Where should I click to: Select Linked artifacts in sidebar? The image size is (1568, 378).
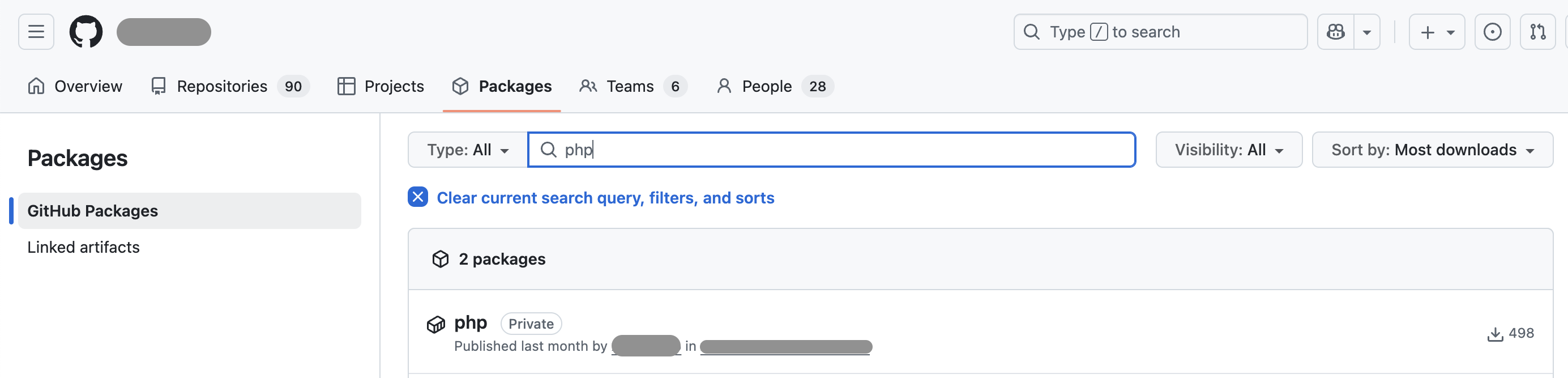(83, 247)
